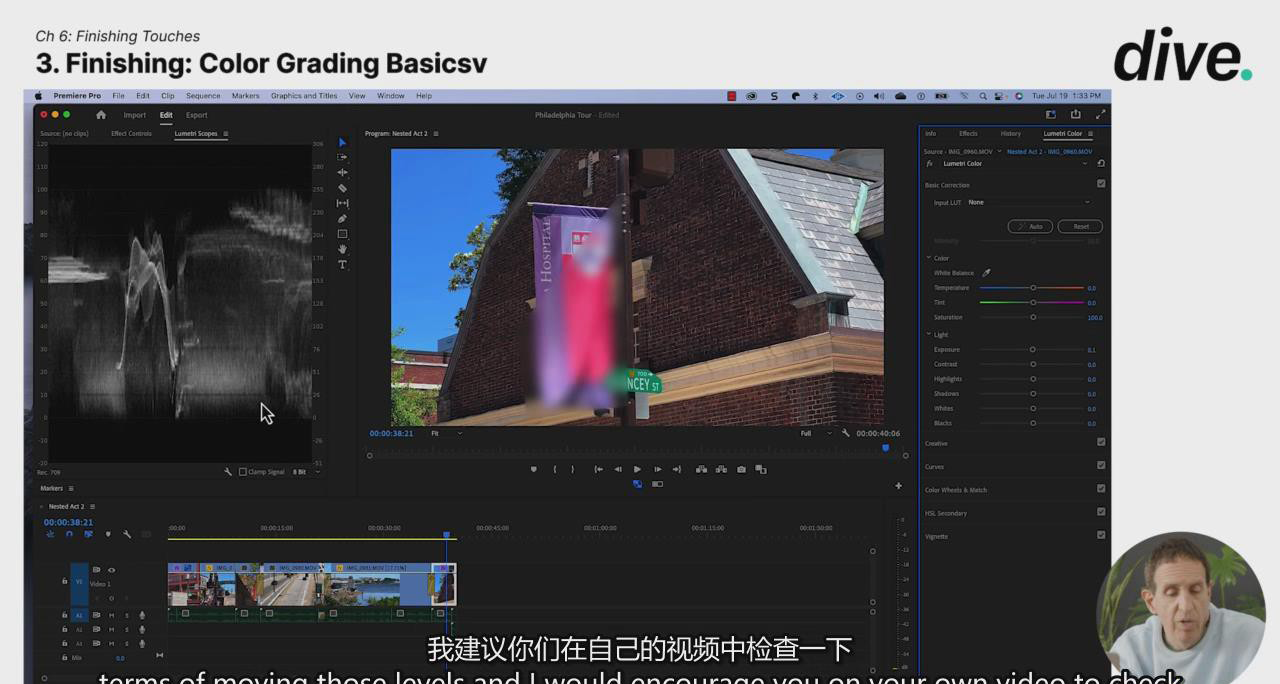This screenshot has height=684, width=1280.
Task: Uncheck the Vignette section checkbox
Action: coord(1101,535)
